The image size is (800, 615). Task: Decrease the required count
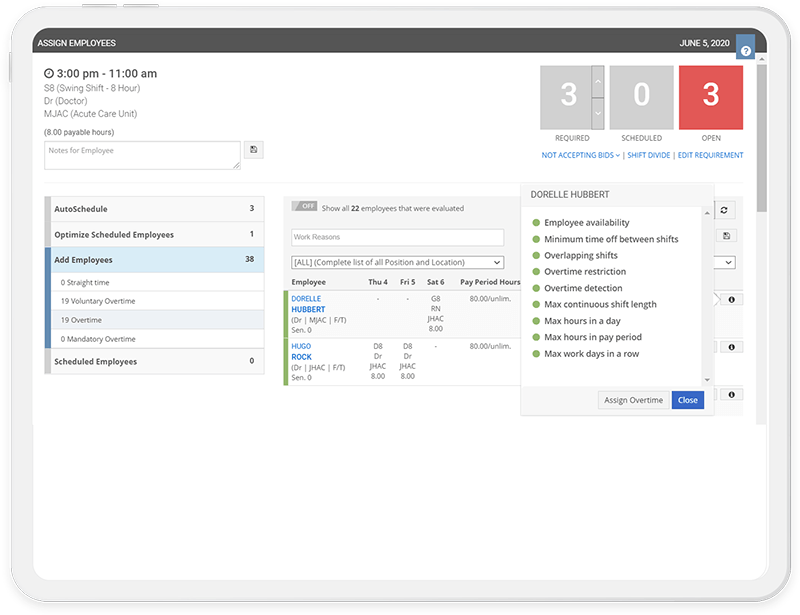(x=598, y=113)
